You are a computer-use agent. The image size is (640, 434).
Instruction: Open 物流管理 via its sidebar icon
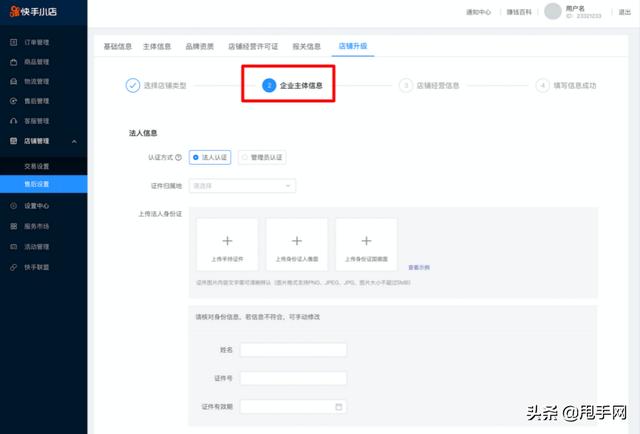click(13, 82)
